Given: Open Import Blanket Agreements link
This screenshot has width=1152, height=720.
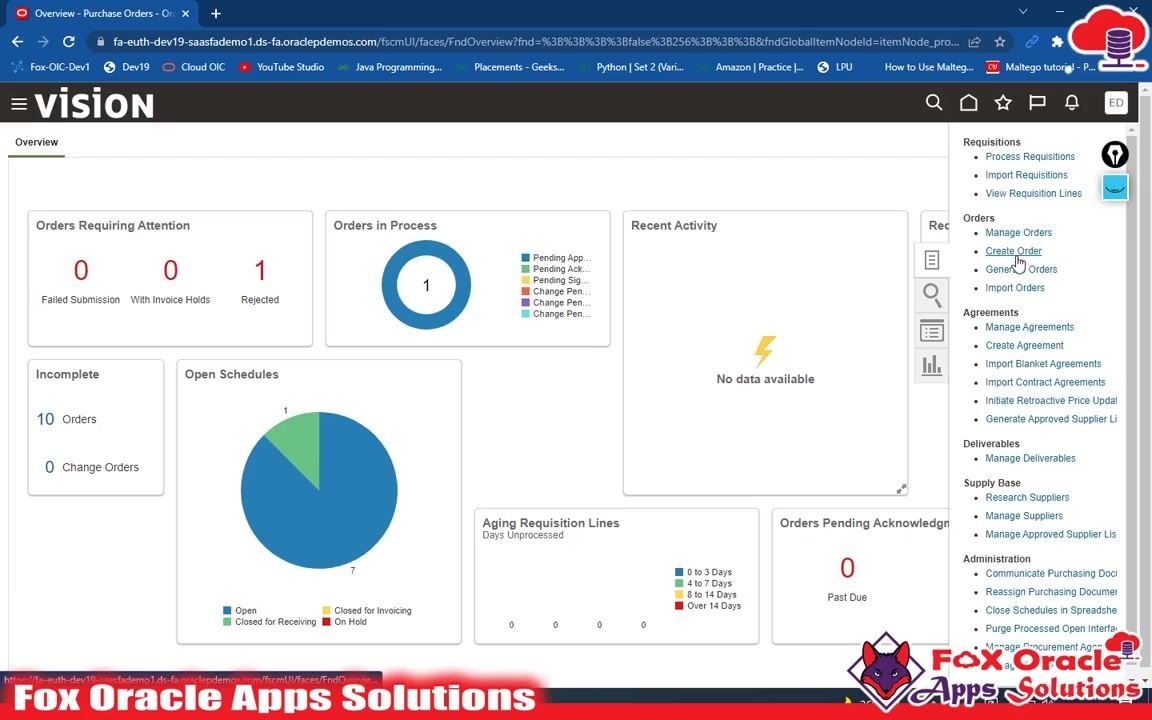Looking at the screenshot, I should (1043, 364).
